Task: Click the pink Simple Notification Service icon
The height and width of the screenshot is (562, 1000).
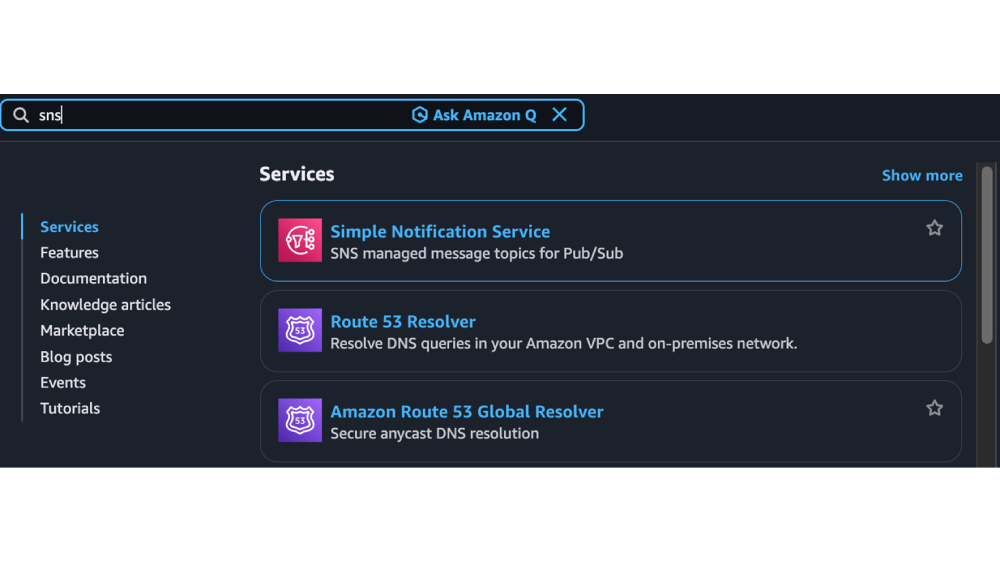Action: click(300, 240)
